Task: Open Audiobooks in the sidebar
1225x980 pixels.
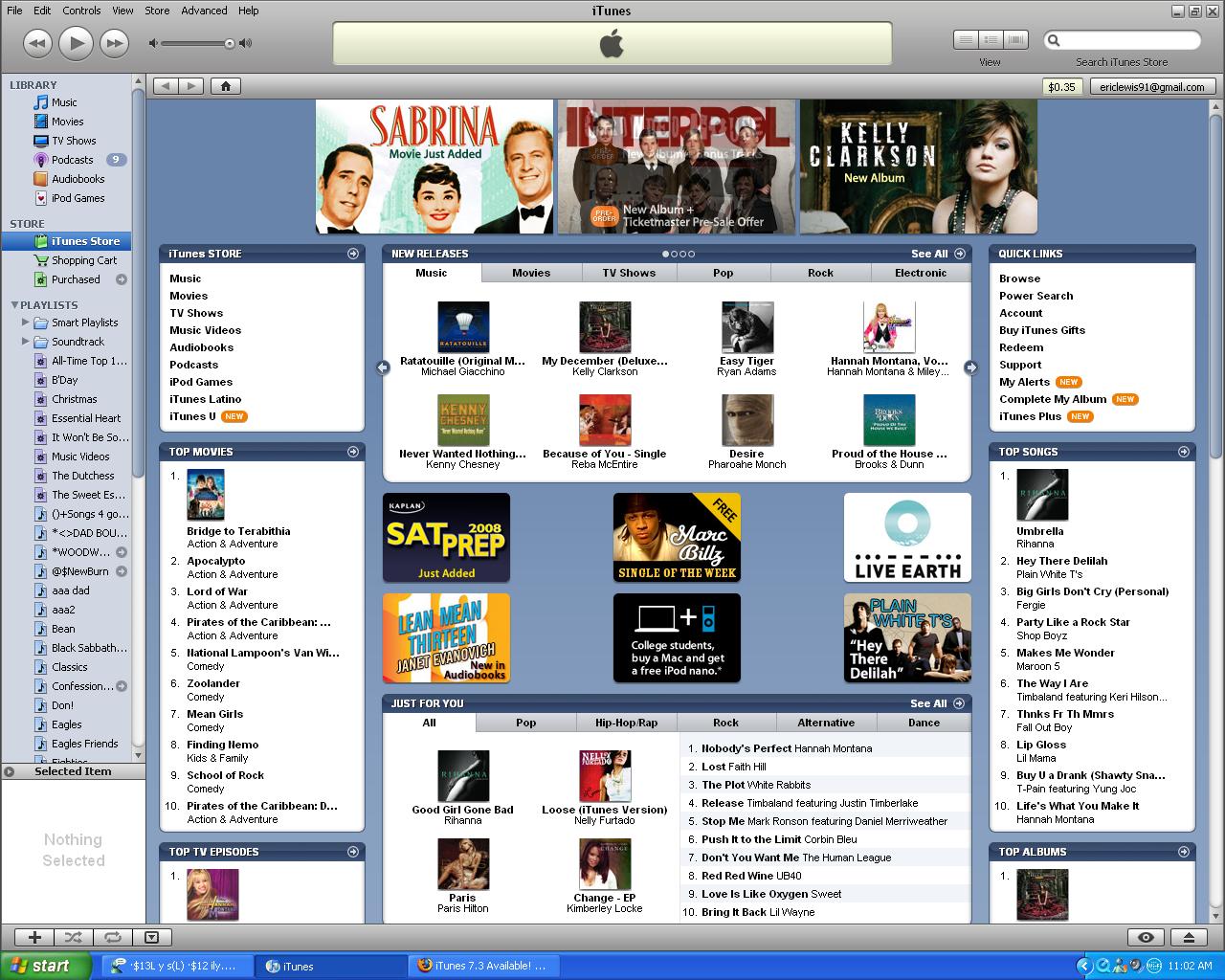Action: pyautogui.click(x=78, y=179)
